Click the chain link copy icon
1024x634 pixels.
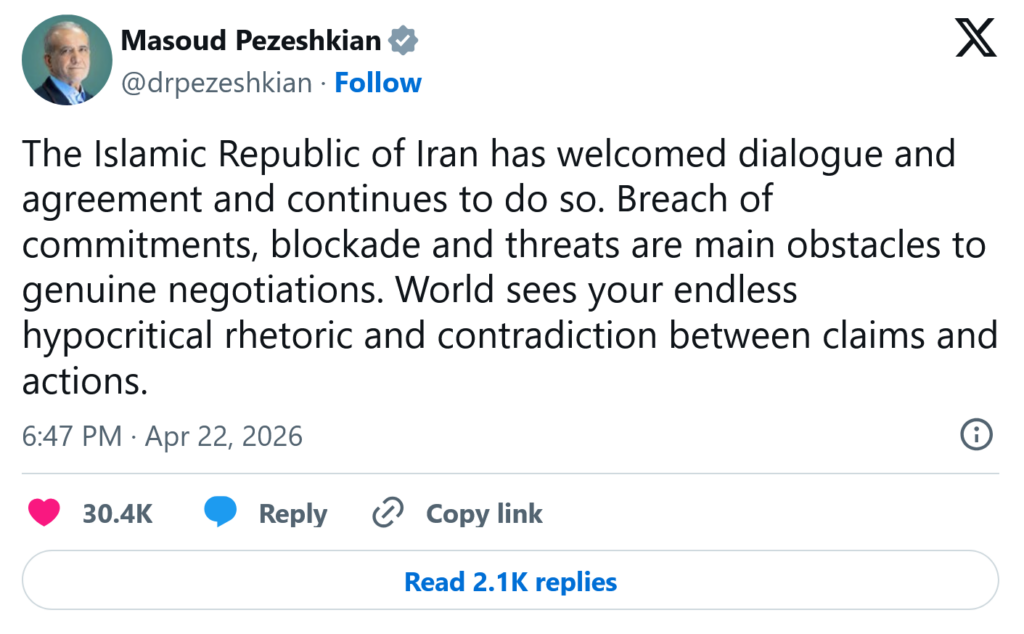click(x=386, y=513)
